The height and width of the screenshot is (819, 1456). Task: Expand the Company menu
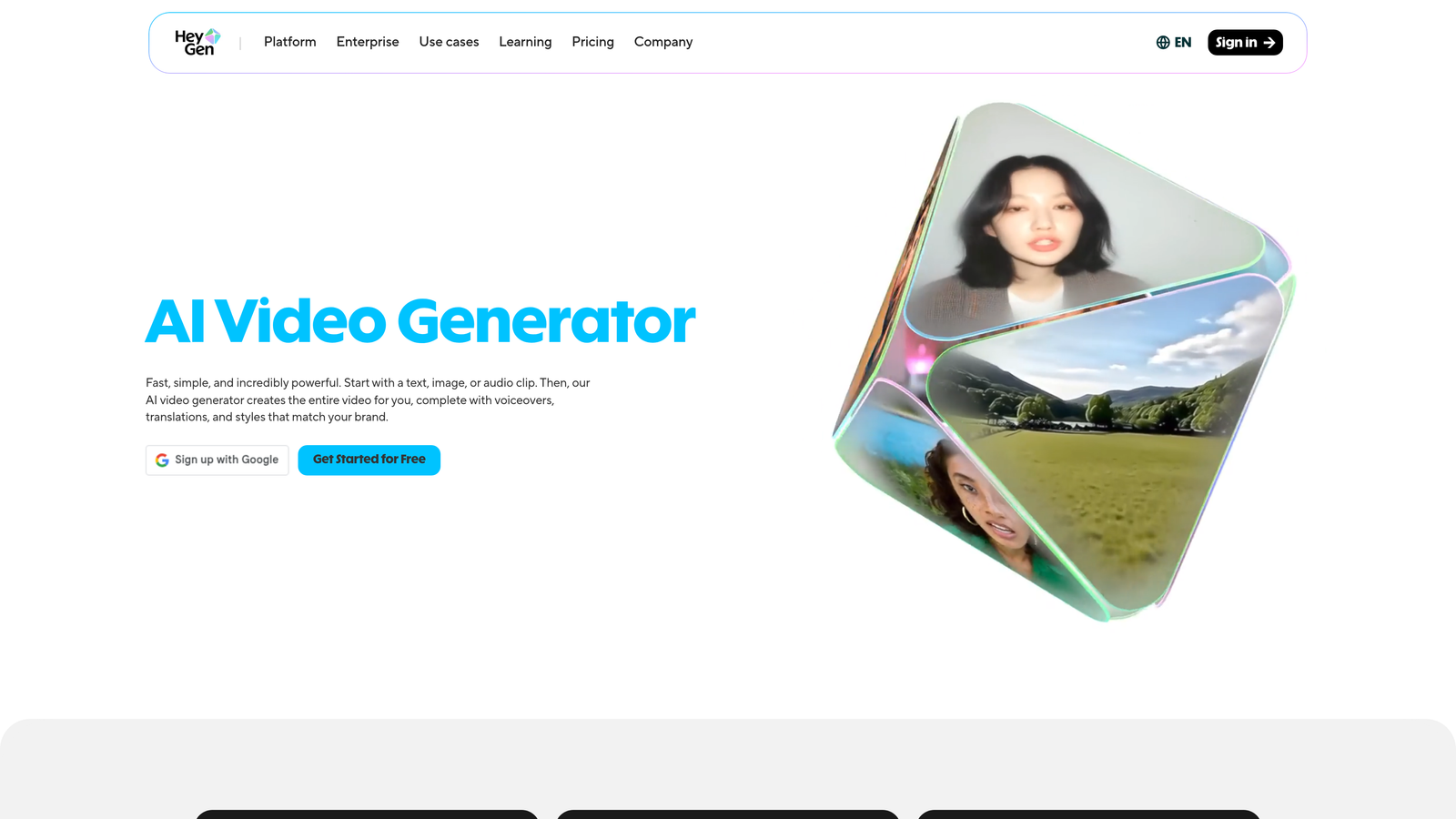(x=663, y=42)
